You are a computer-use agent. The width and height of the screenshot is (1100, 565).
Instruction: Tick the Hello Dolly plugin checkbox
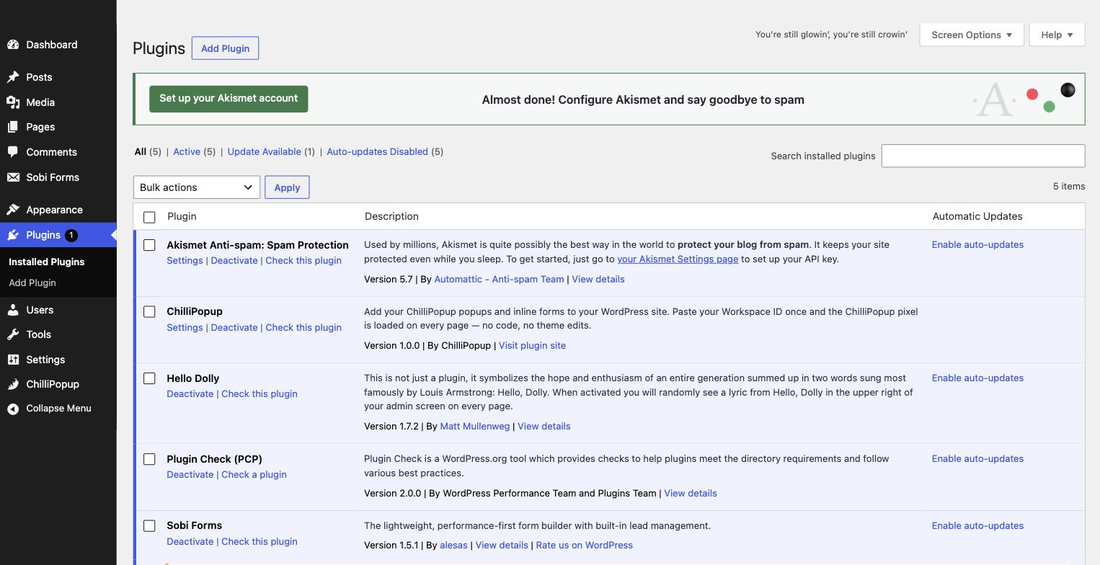(149, 378)
